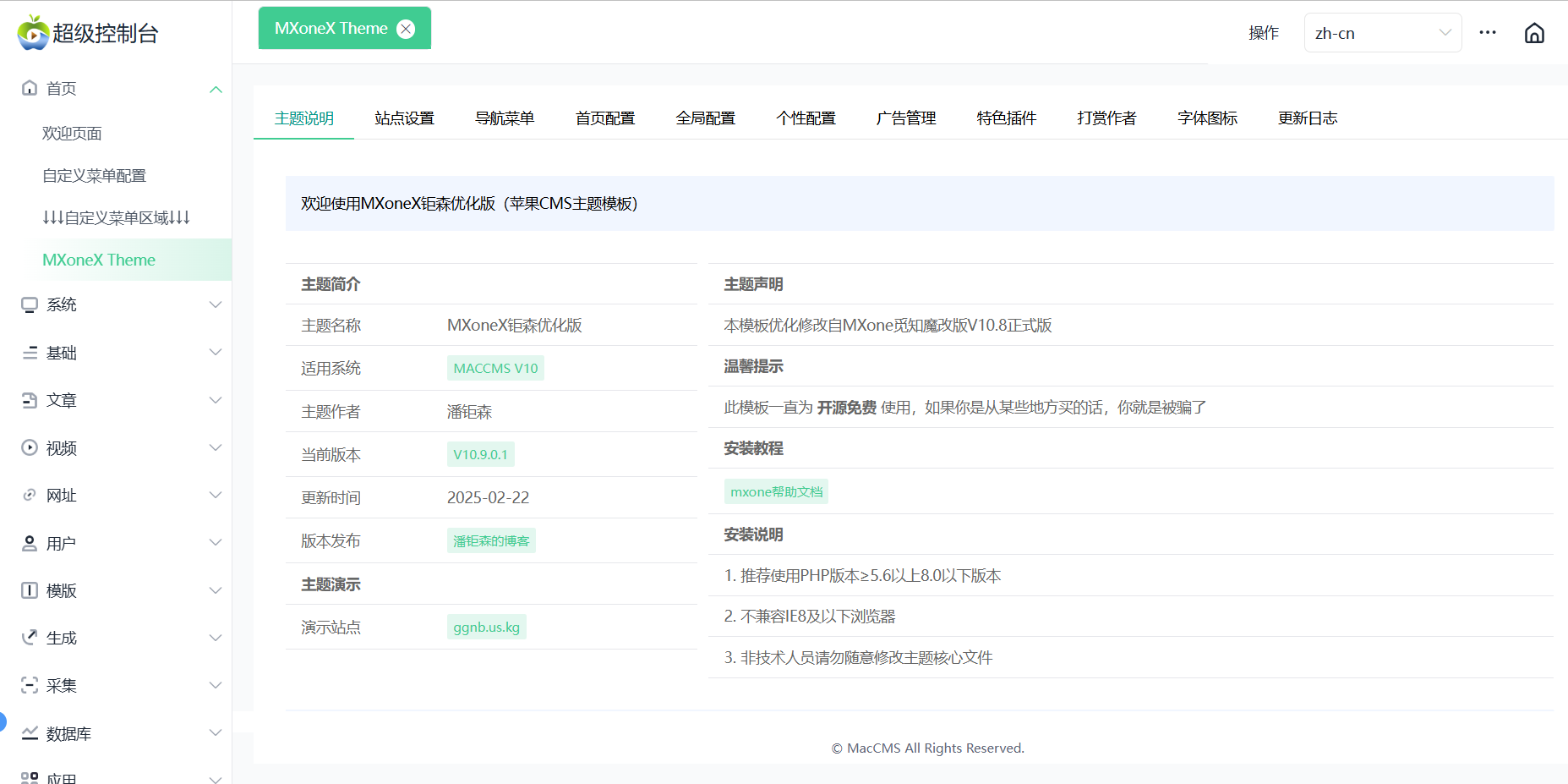Expand the 数据库 menu chevron
Image resolution: width=1568 pixels, height=784 pixels.
point(216,733)
